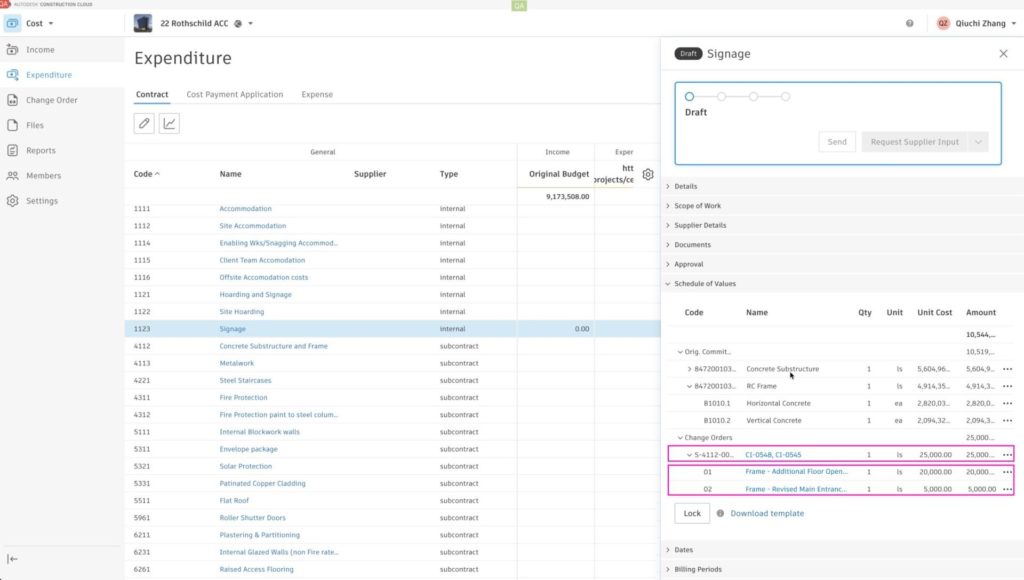Click the Download template link
The height and width of the screenshot is (580, 1024).
767,513
